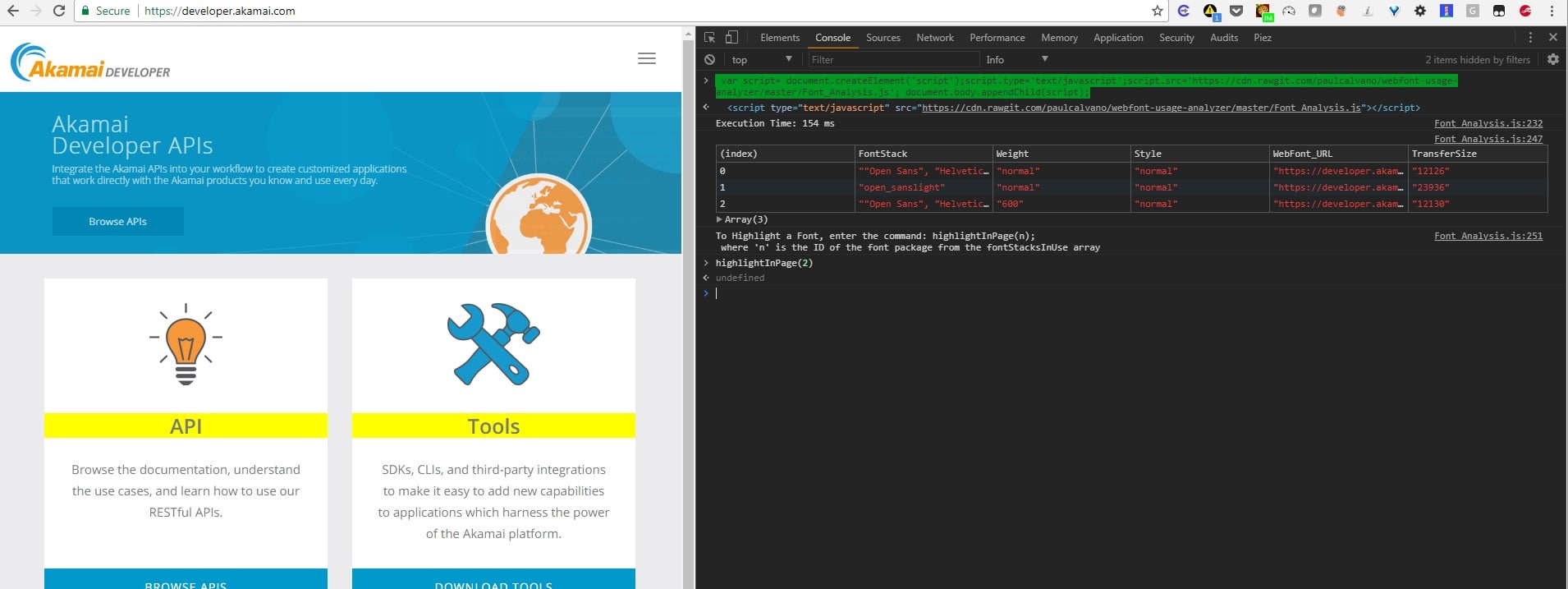This screenshot has height=589, width=1568.
Task: Toggle the device toolbar icon
Action: [731, 38]
